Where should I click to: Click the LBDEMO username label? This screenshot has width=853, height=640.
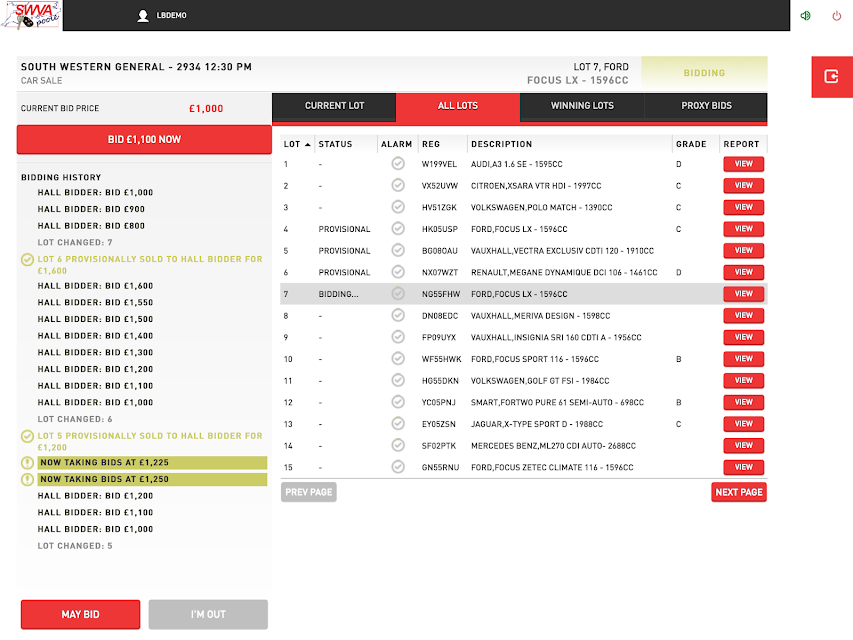pyautogui.click(x=171, y=16)
